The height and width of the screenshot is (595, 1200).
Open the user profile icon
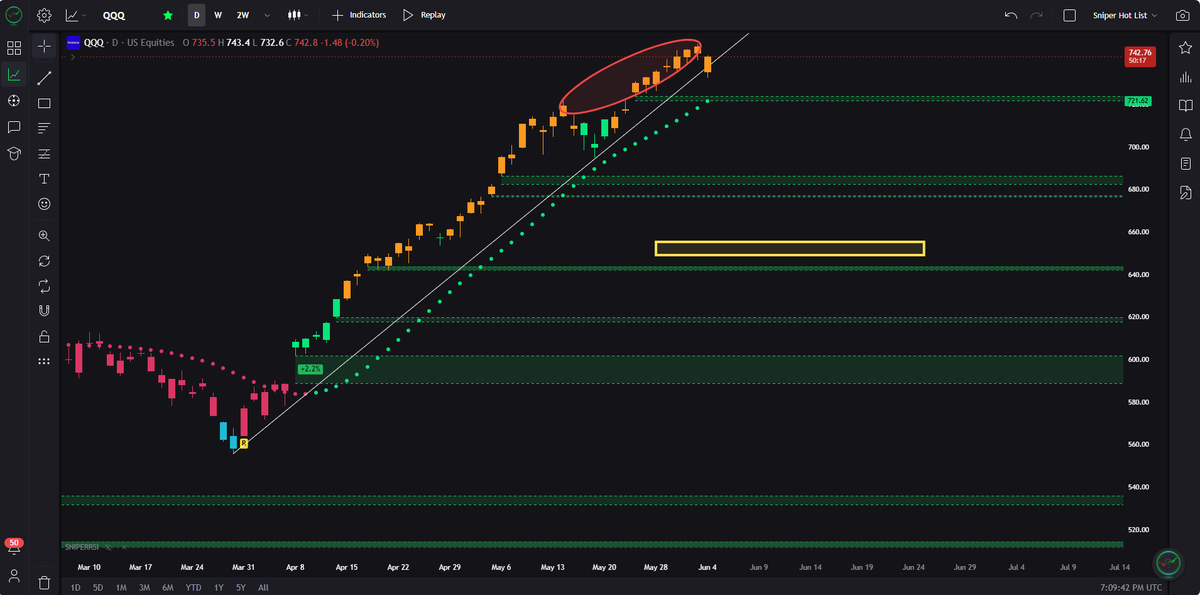point(14,576)
